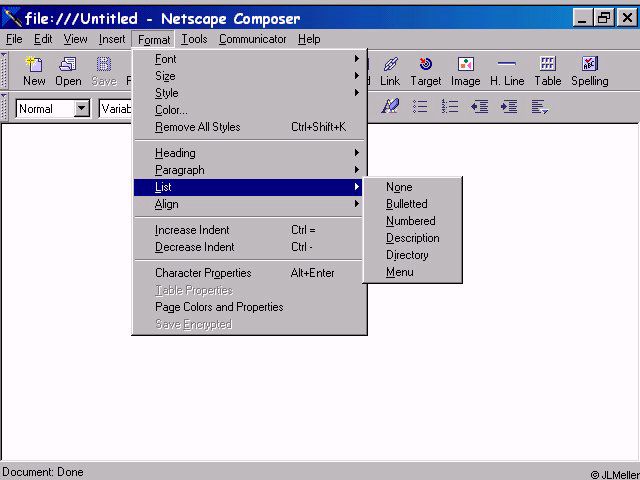Select Description in the List submenu

click(413, 238)
